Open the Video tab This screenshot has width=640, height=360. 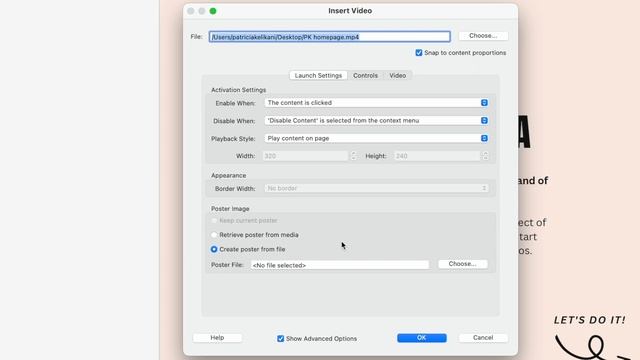point(397,76)
